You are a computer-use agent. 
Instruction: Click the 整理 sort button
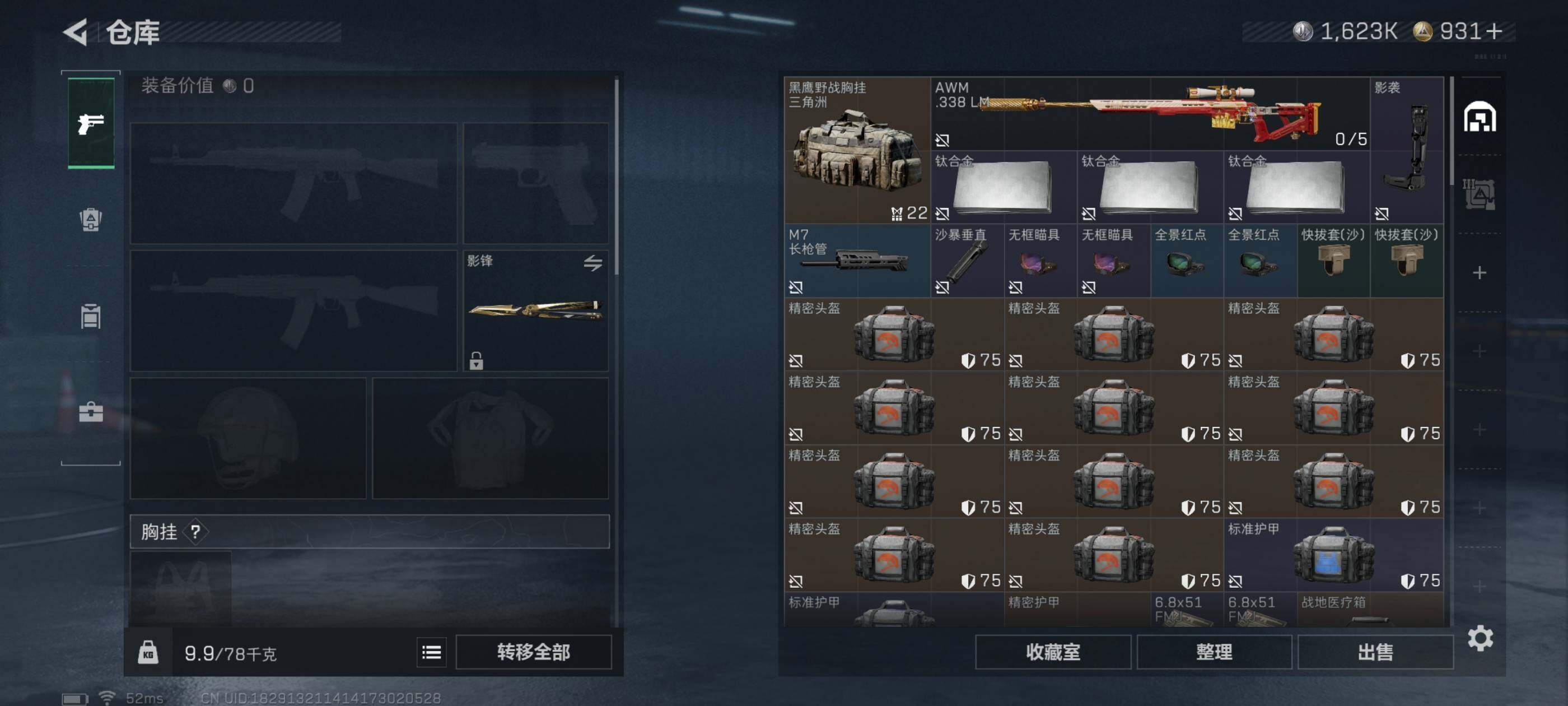coord(1214,652)
